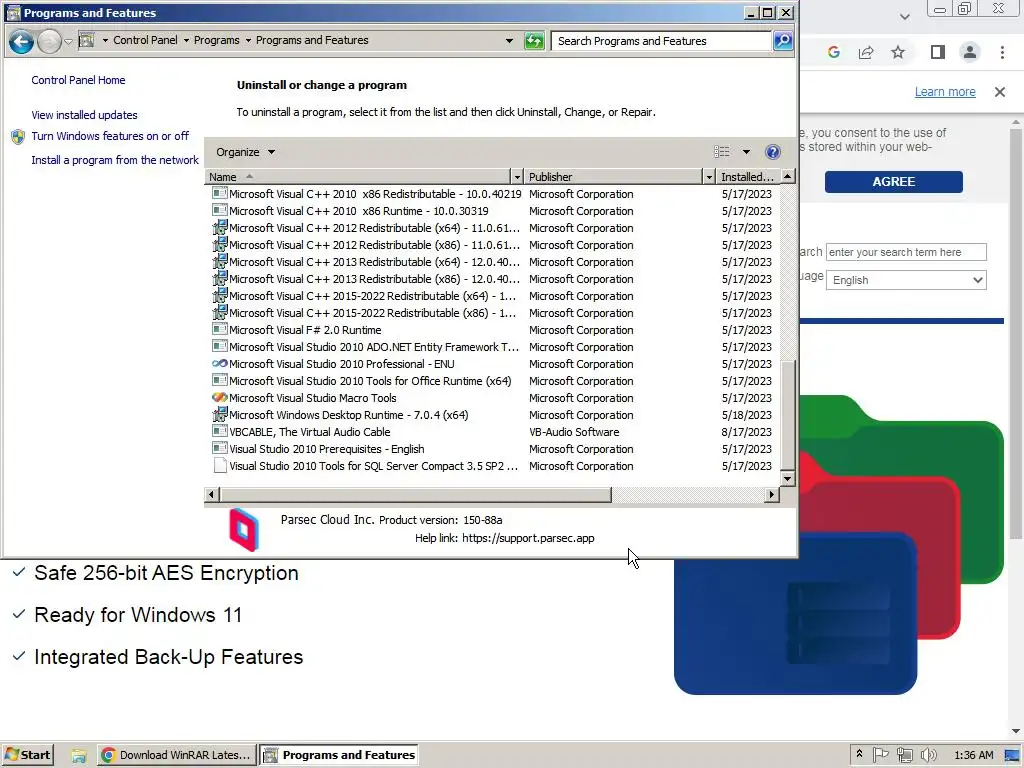Click the Parsec logo in the details pane
Viewport: 1024px width, 768px height.
pyautogui.click(x=244, y=529)
